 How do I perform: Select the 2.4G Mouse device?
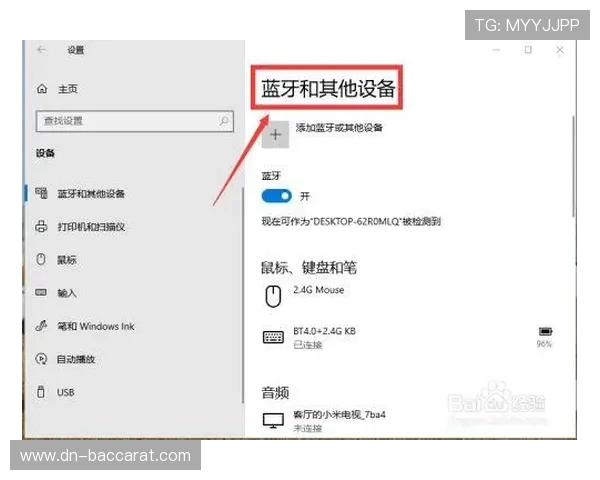coord(319,290)
